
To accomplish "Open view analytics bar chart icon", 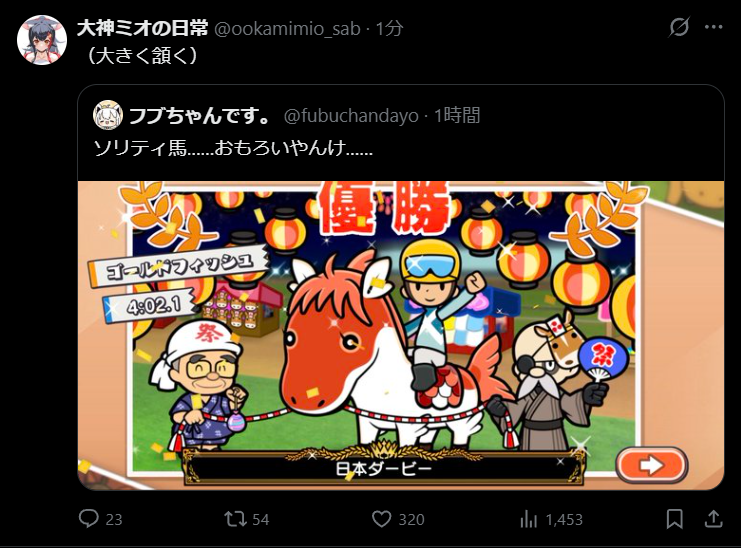I will coord(528,519).
